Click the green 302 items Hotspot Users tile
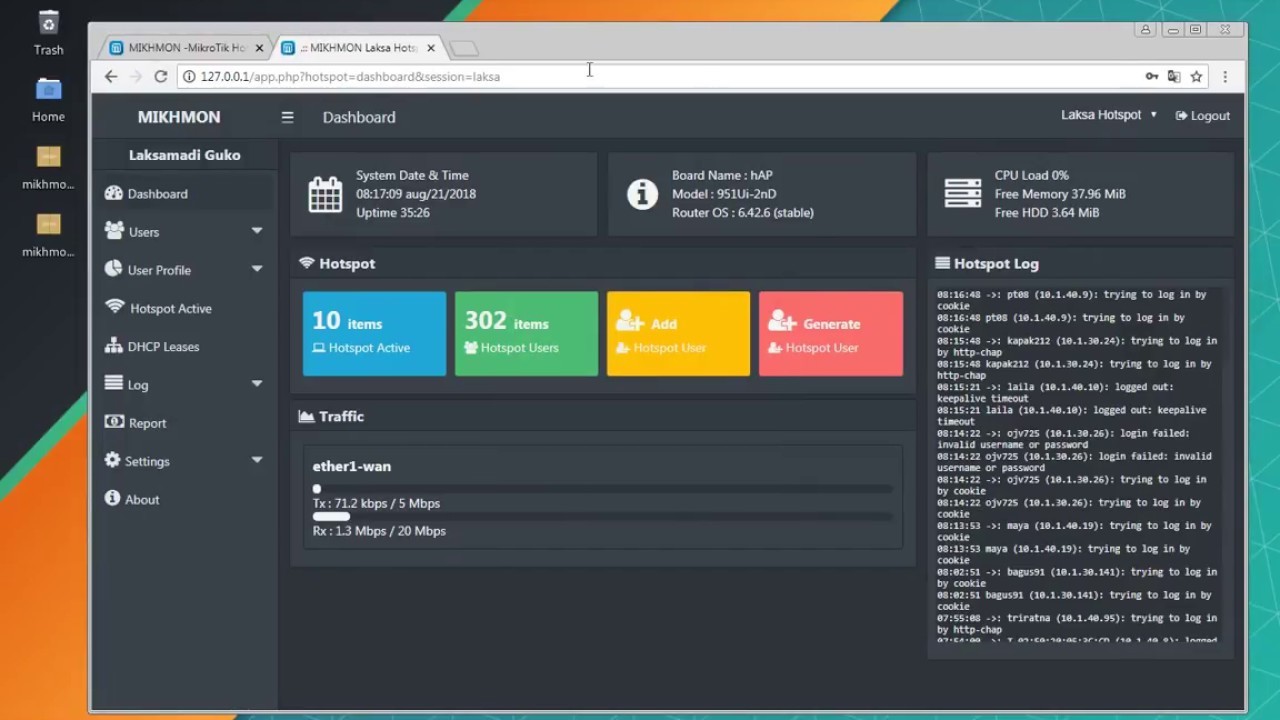This screenshot has height=720, width=1280. 526,334
